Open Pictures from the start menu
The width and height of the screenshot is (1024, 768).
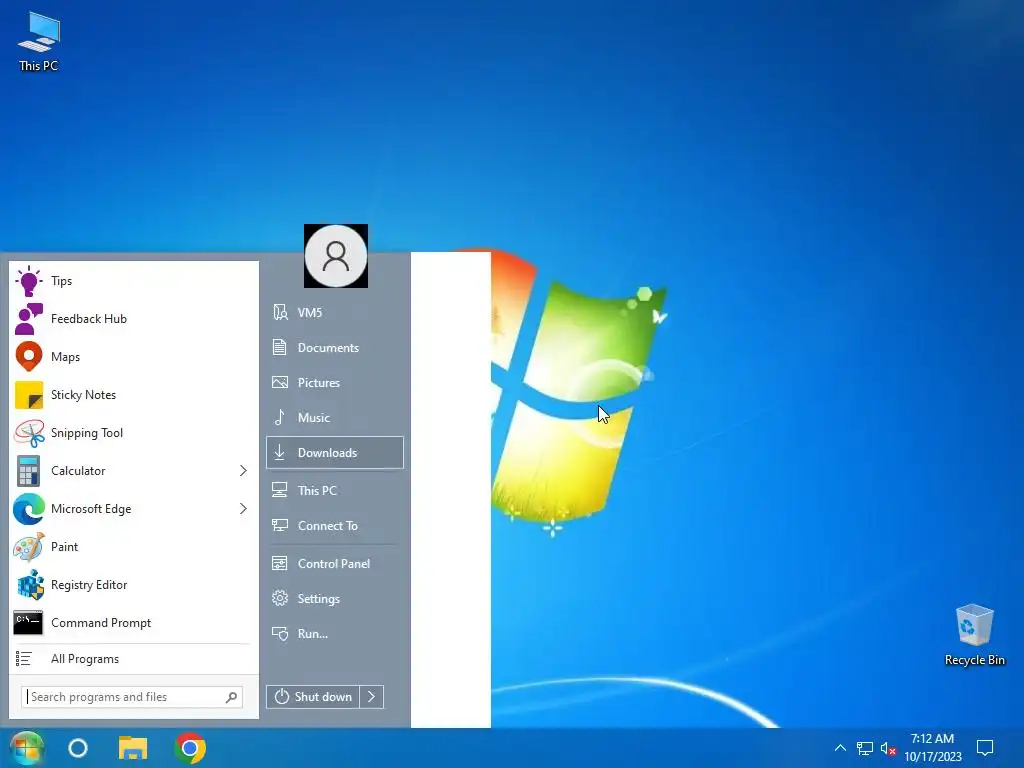point(335,383)
